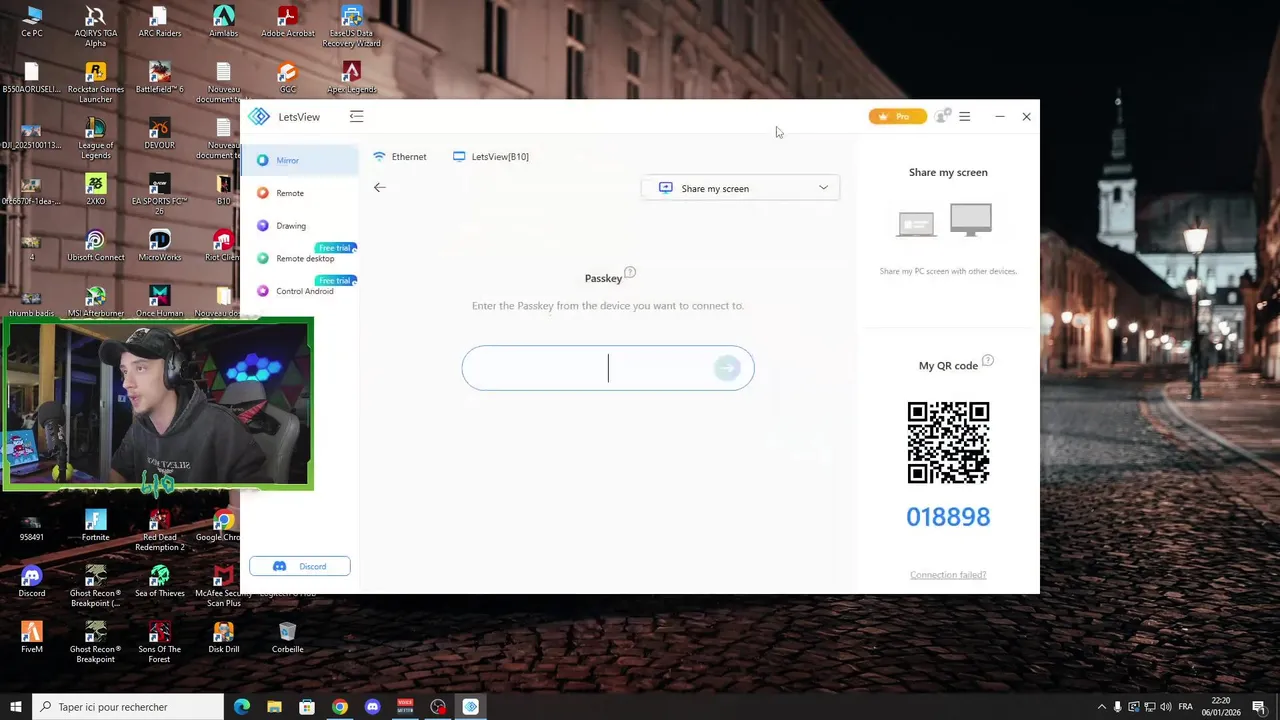Open EaseUS Data Recovery Wizard shortcut
Screen dimensions: 1280x720
point(351,26)
